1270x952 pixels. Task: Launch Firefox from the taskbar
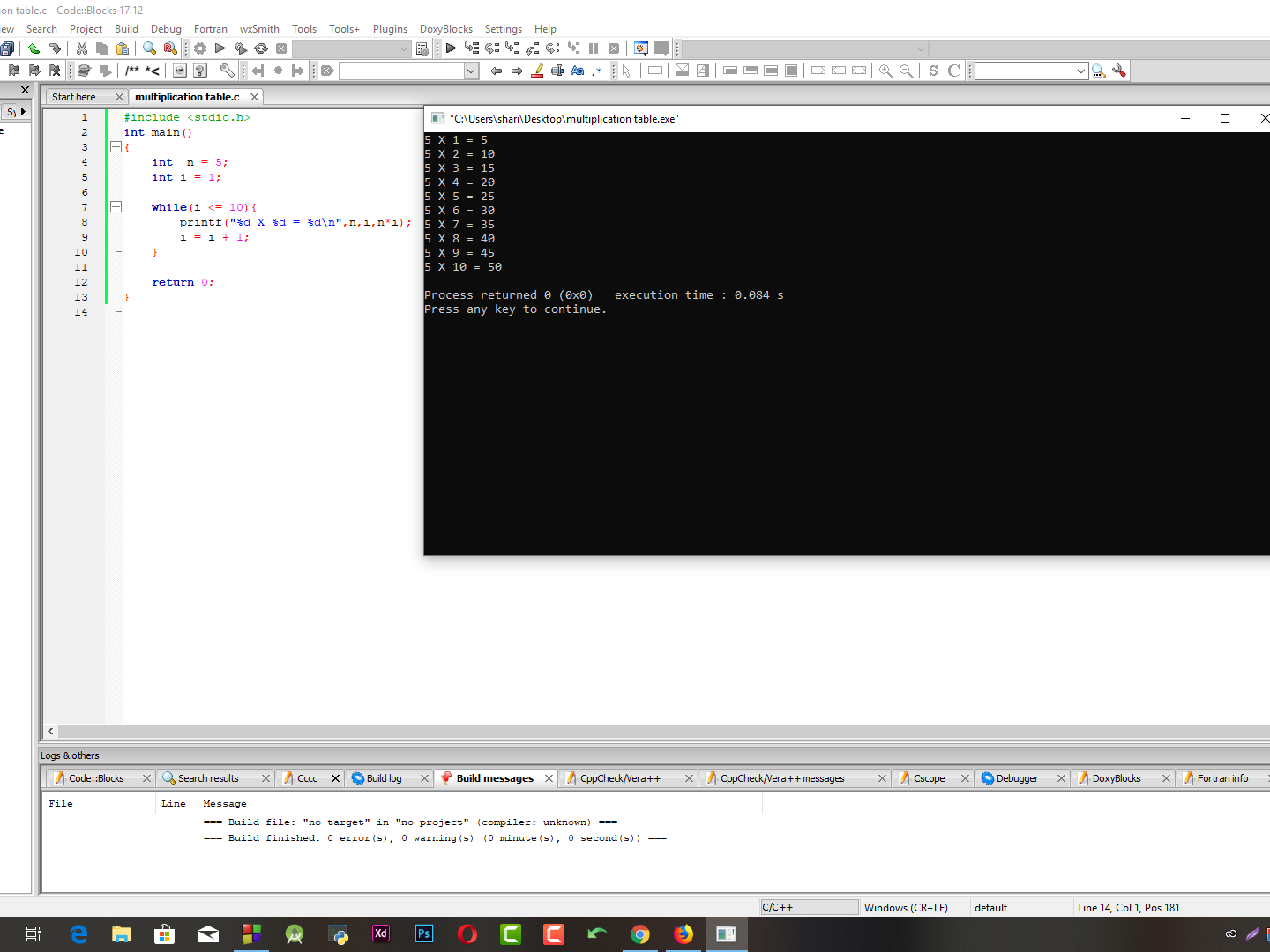684,933
